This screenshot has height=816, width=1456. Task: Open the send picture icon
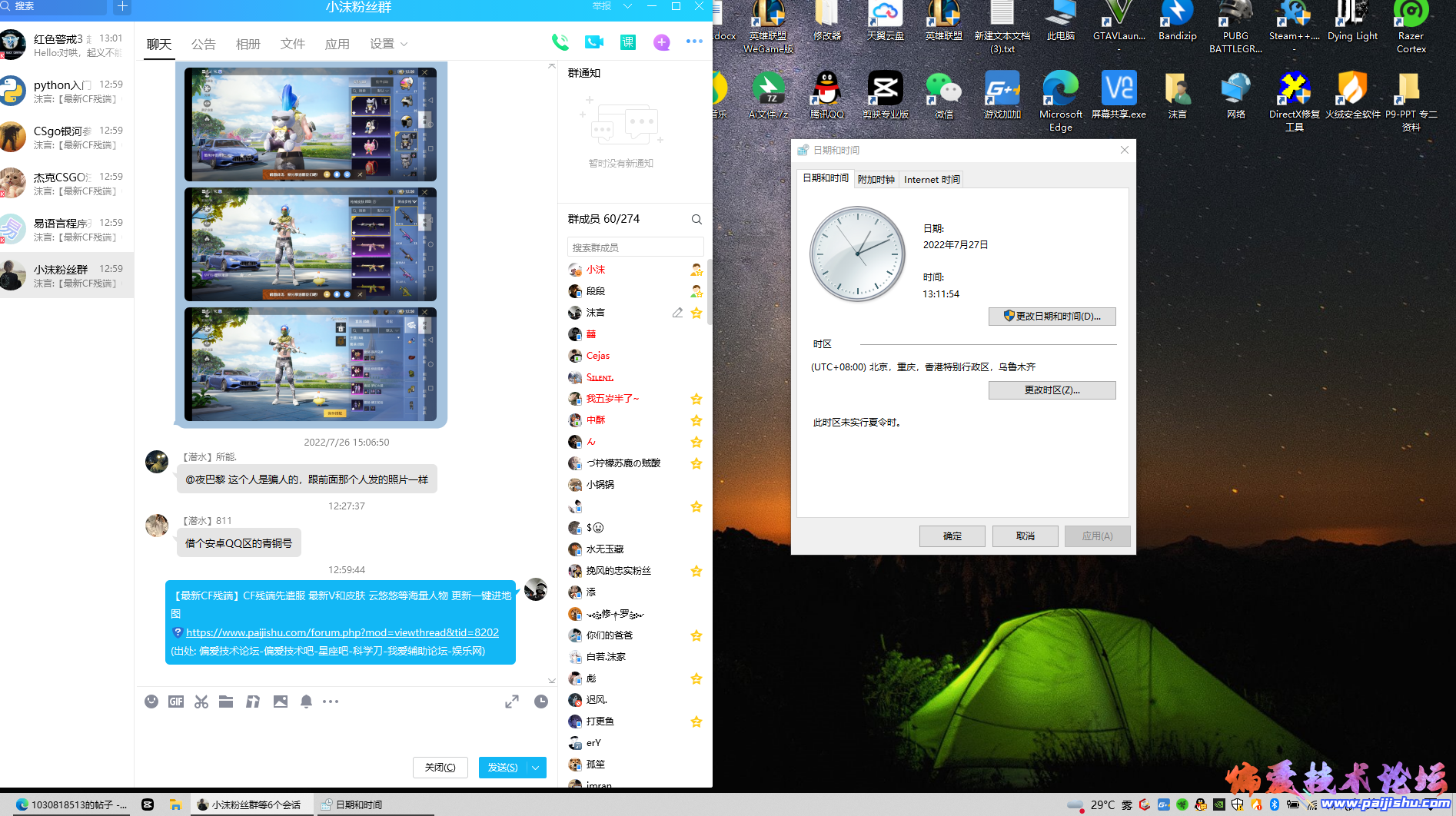[281, 702]
